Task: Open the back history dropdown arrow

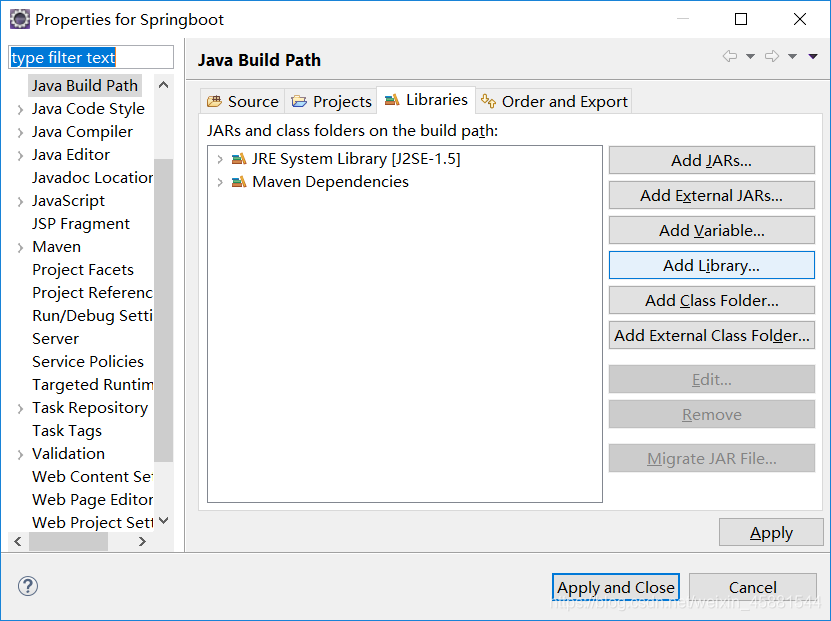Action: [750, 56]
